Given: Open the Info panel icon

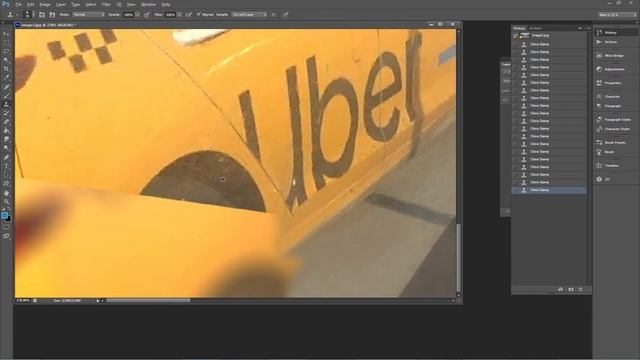Looking at the screenshot, I should coord(599,179).
